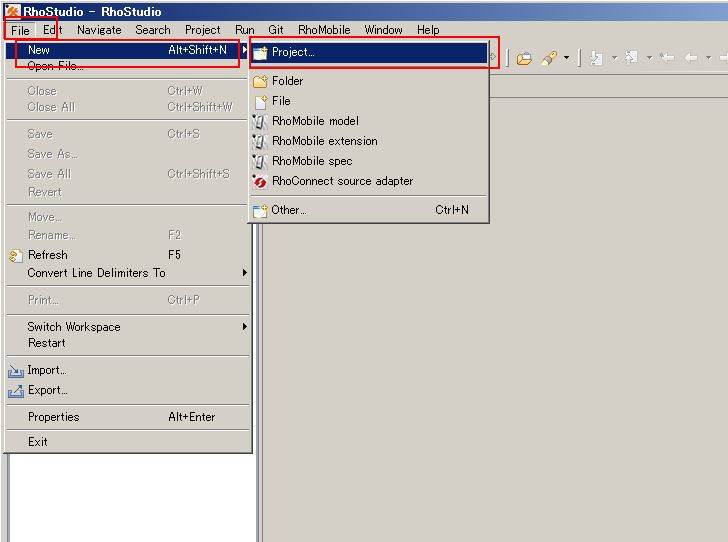Open the Search flashlight dropdown arrow
The height and width of the screenshot is (542, 728).
click(x=566, y=58)
